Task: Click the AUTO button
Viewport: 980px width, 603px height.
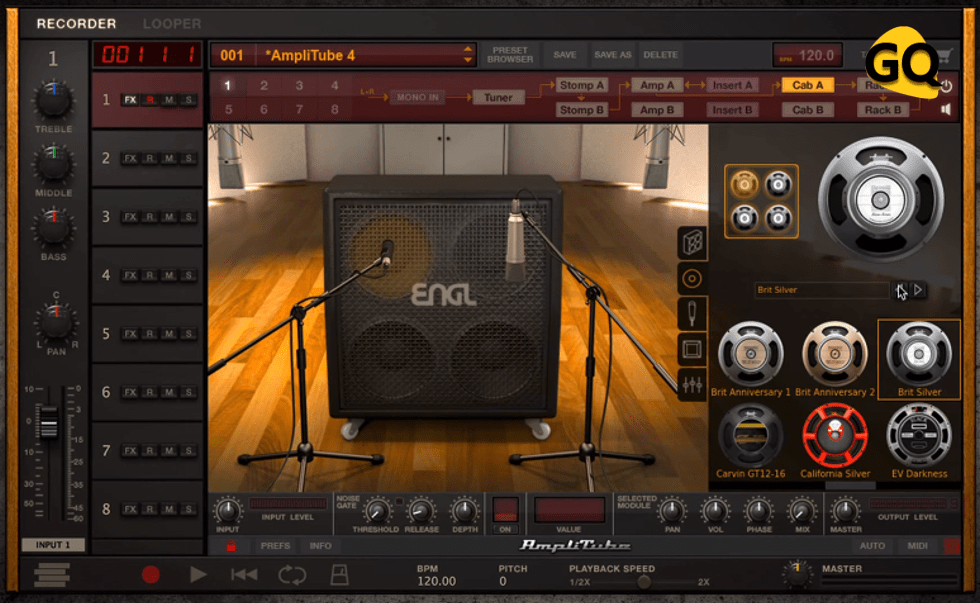Action: click(872, 546)
